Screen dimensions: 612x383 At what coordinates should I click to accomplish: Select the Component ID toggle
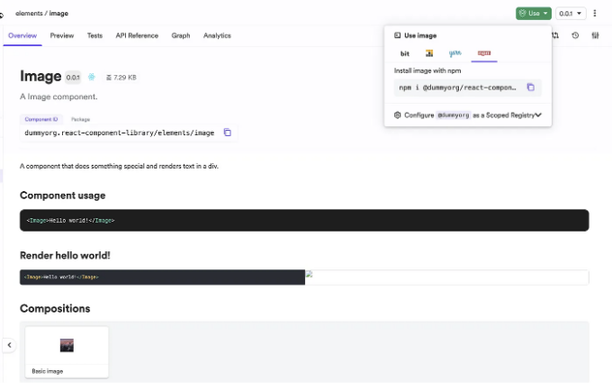41,119
